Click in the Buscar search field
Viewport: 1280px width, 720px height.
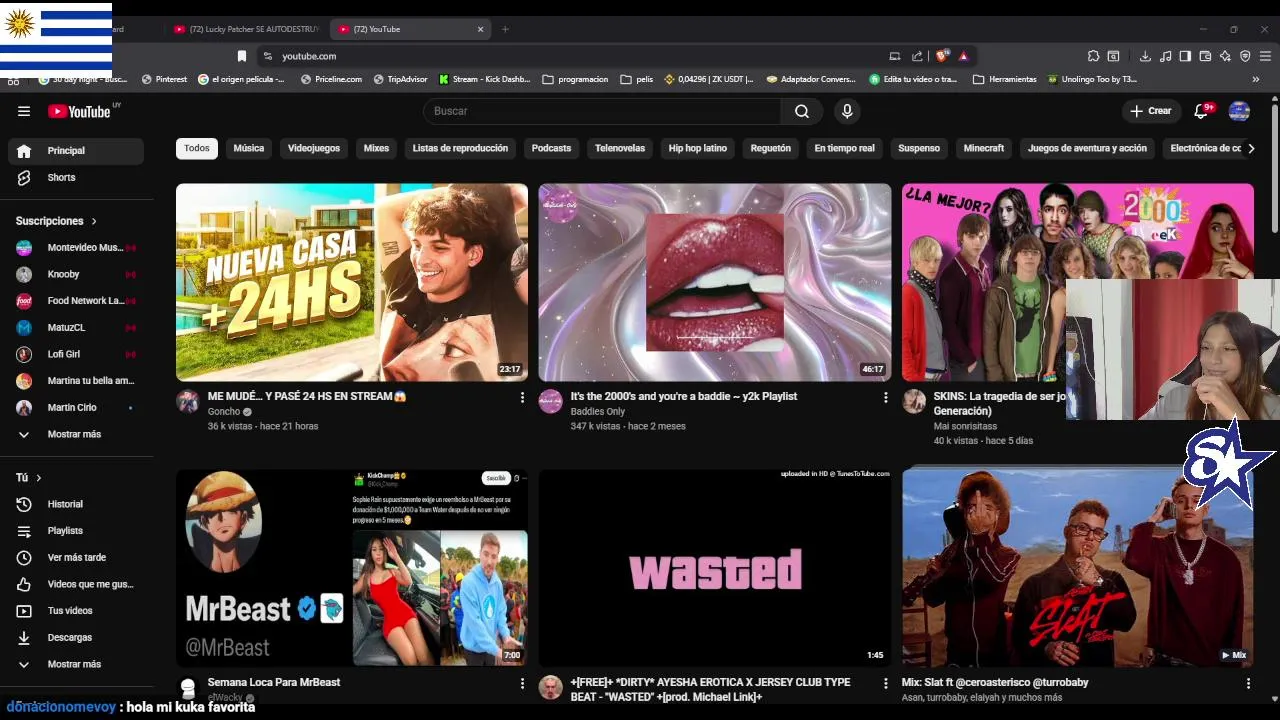coord(603,111)
